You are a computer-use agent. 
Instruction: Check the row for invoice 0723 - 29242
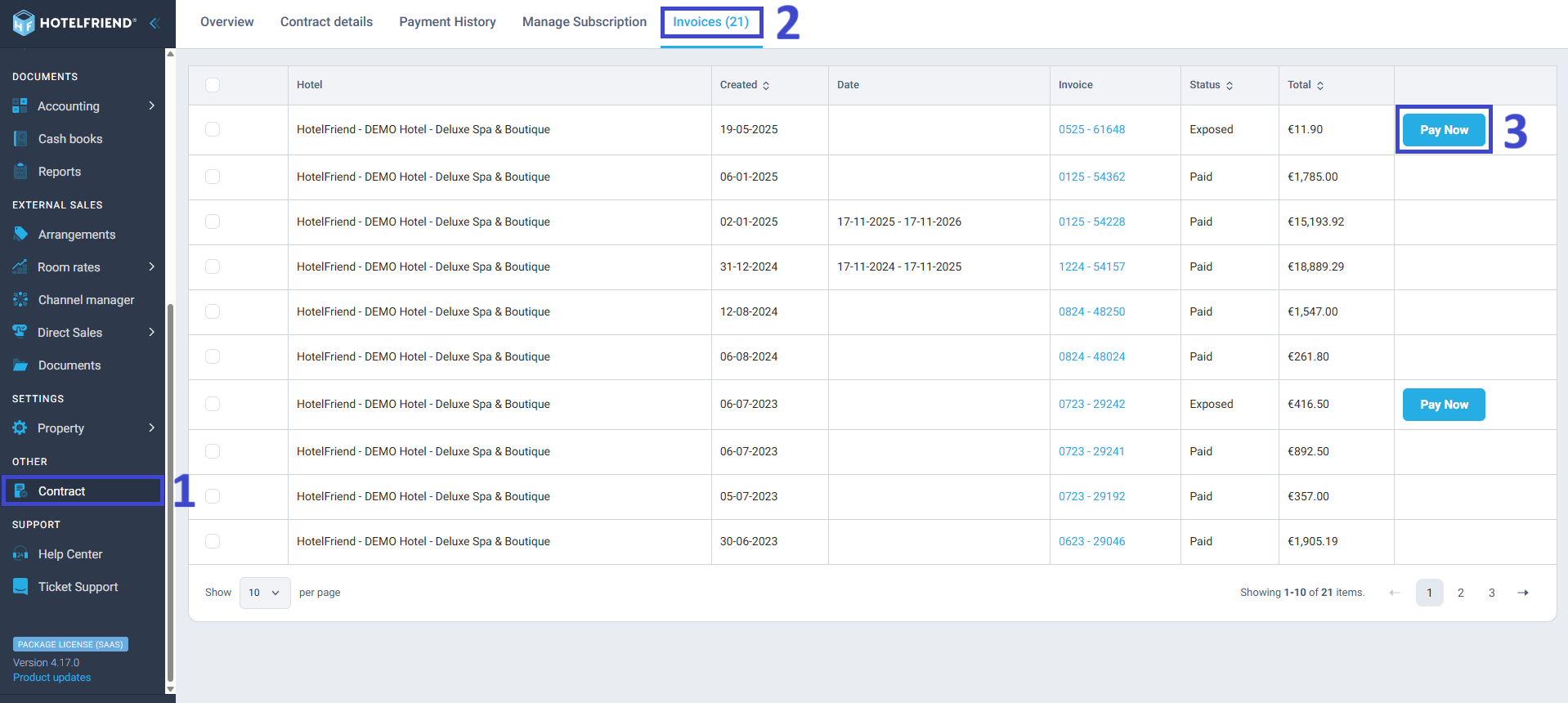coord(213,404)
